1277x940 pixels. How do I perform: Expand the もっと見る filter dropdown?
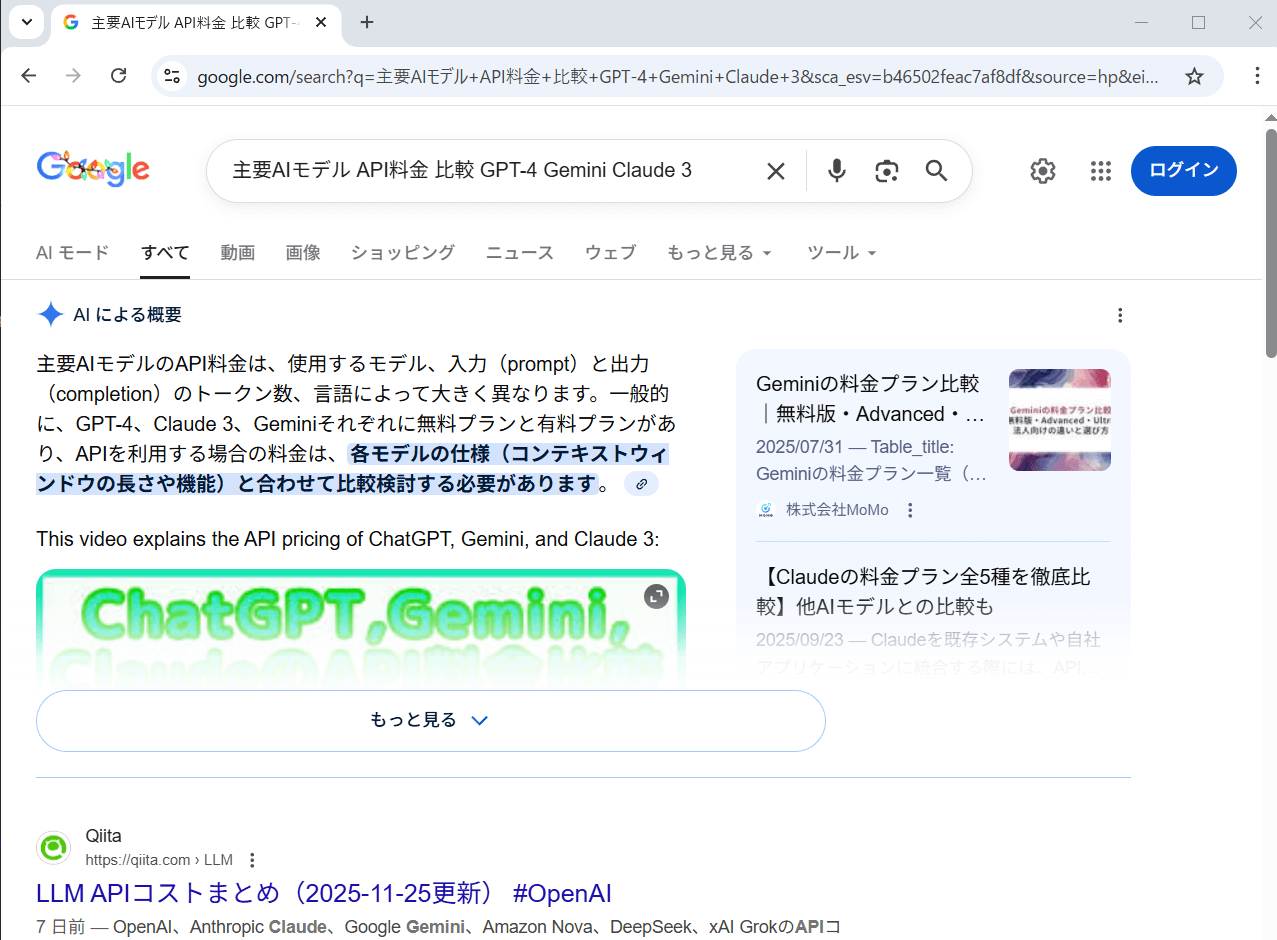pyautogui.click(x=719, y=253)
